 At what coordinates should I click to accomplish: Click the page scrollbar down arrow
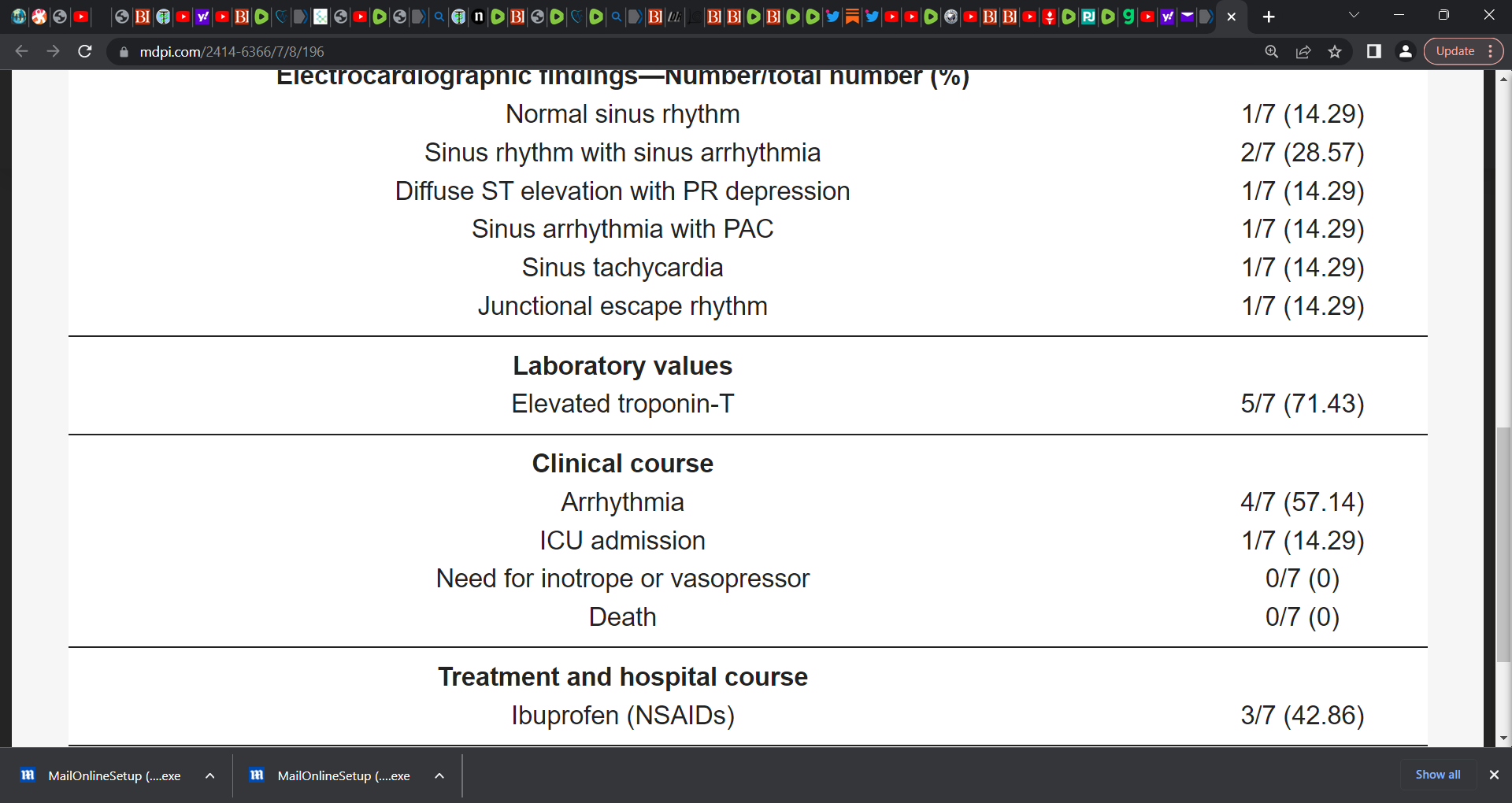pos(1504,738)
